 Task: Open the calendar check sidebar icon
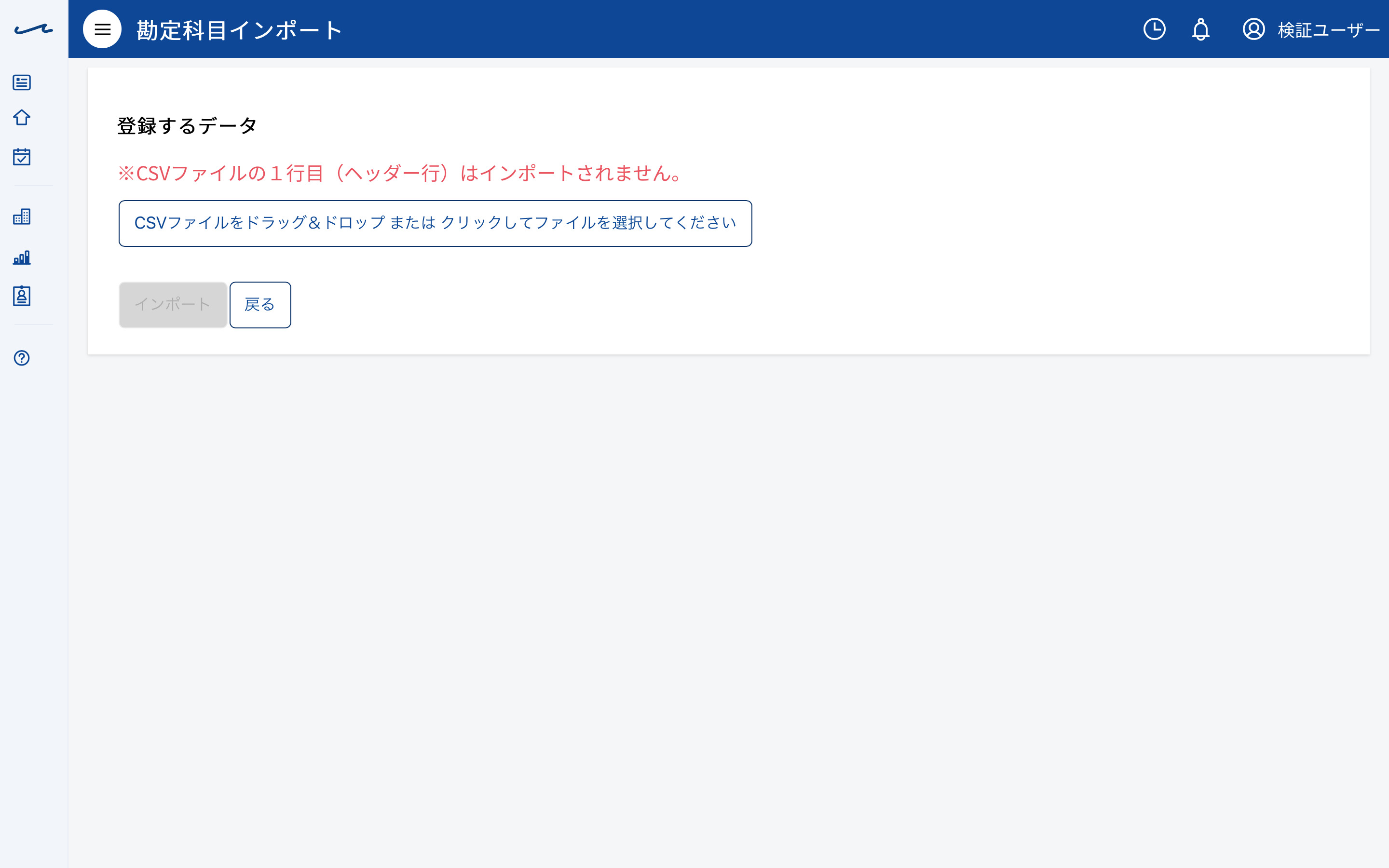[x=22, y=157]
